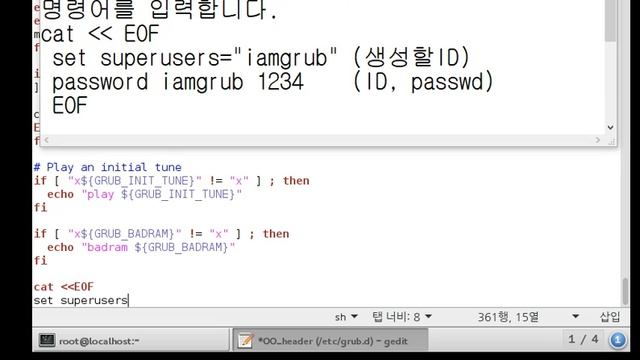640x360 pixels.
Task: Click the gedit notepad icon in taskbar
Action: point(246,340)
